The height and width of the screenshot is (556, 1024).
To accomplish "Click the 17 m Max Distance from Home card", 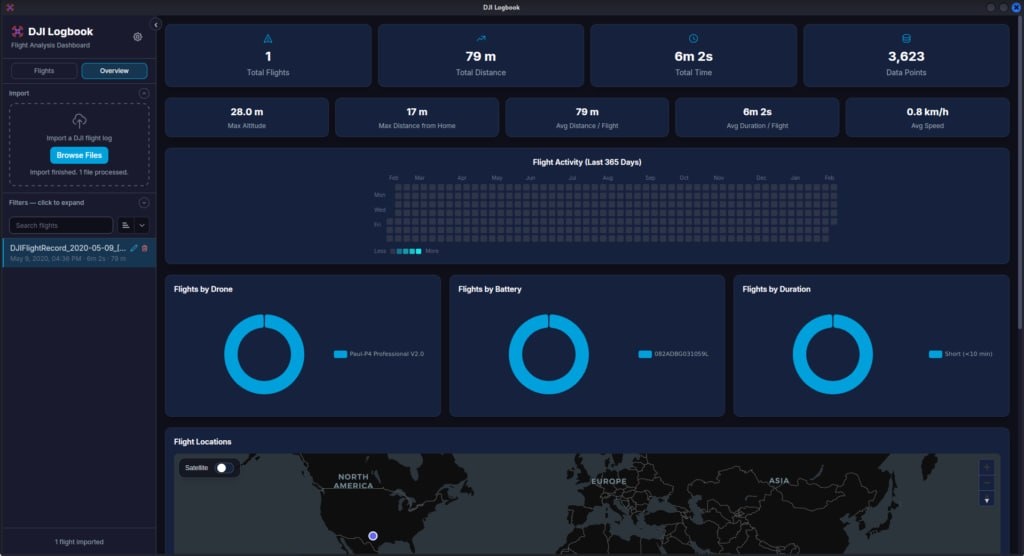I will (x=417, y=118).
